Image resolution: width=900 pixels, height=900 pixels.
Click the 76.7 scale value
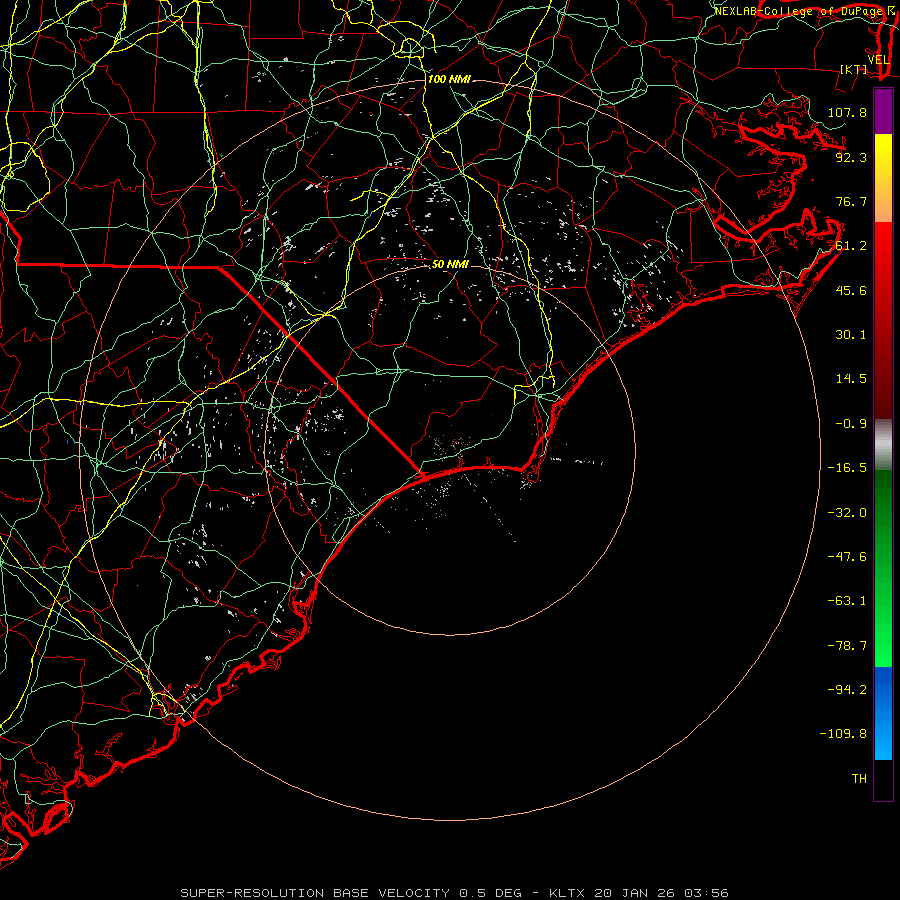(x=851, y=201)
